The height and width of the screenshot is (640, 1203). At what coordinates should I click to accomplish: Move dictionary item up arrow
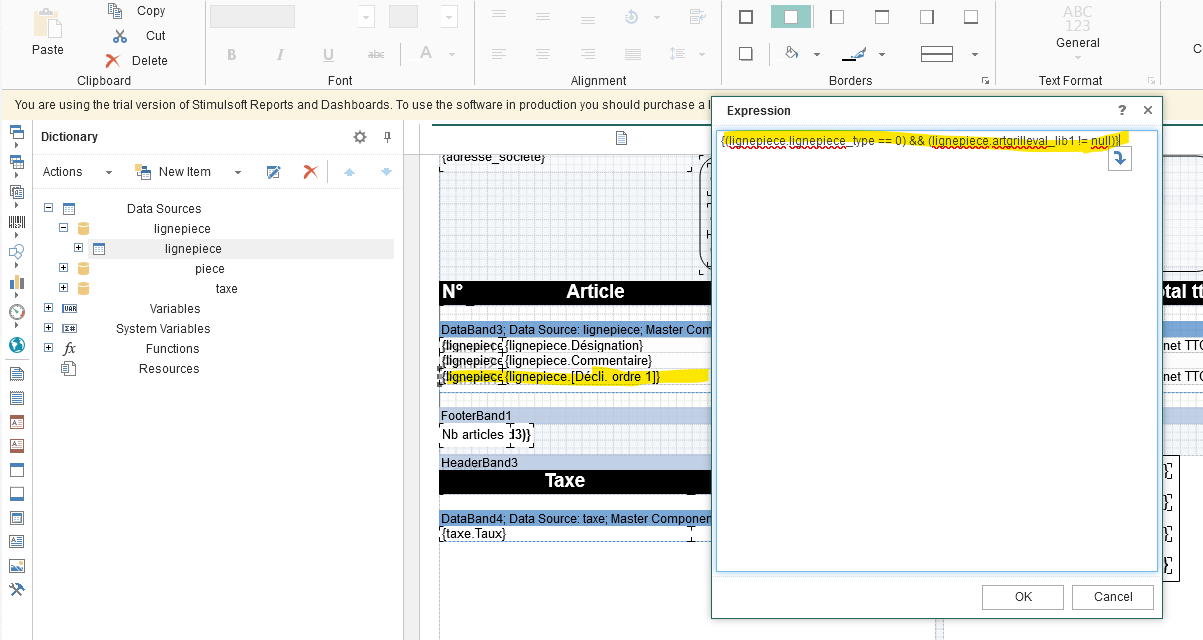tap(349, 172)
